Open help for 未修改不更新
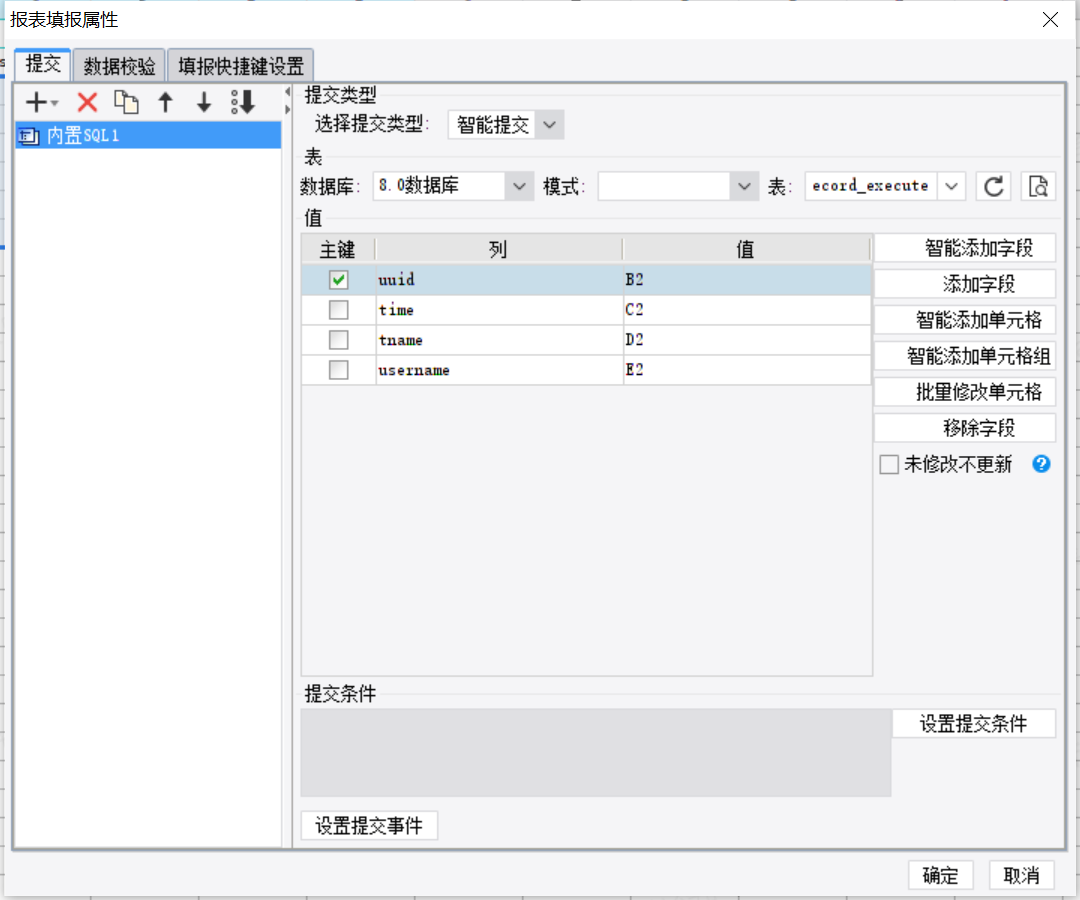This screenshot has height=900, width=1080. click(1041, 464)
